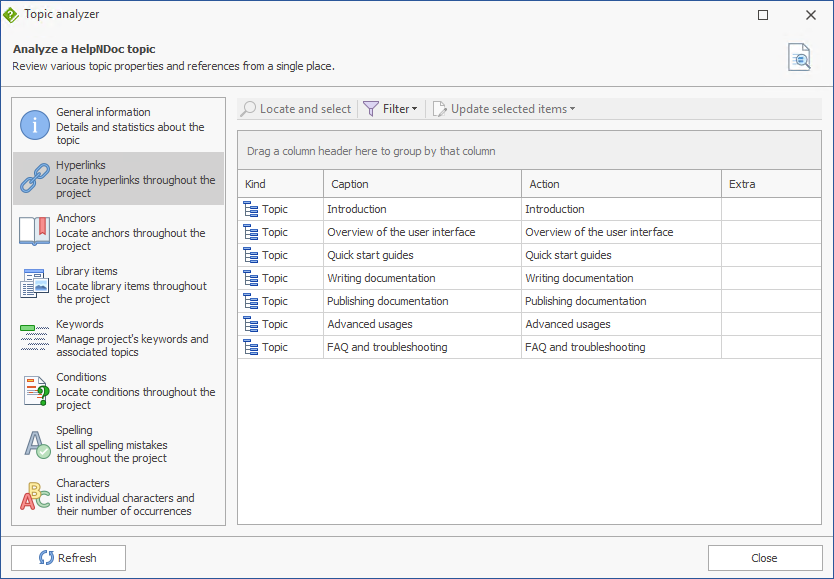Go to the Characters section label

coord(83,483)
